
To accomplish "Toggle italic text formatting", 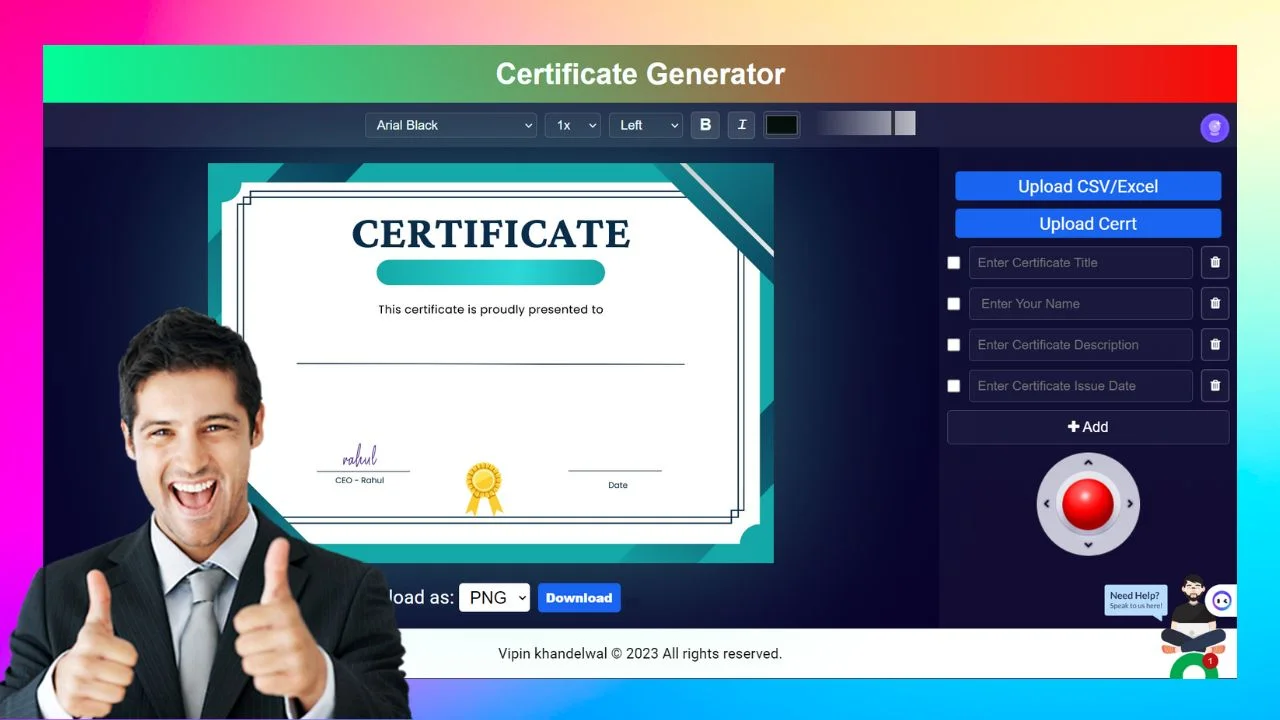I will point(742,125).
